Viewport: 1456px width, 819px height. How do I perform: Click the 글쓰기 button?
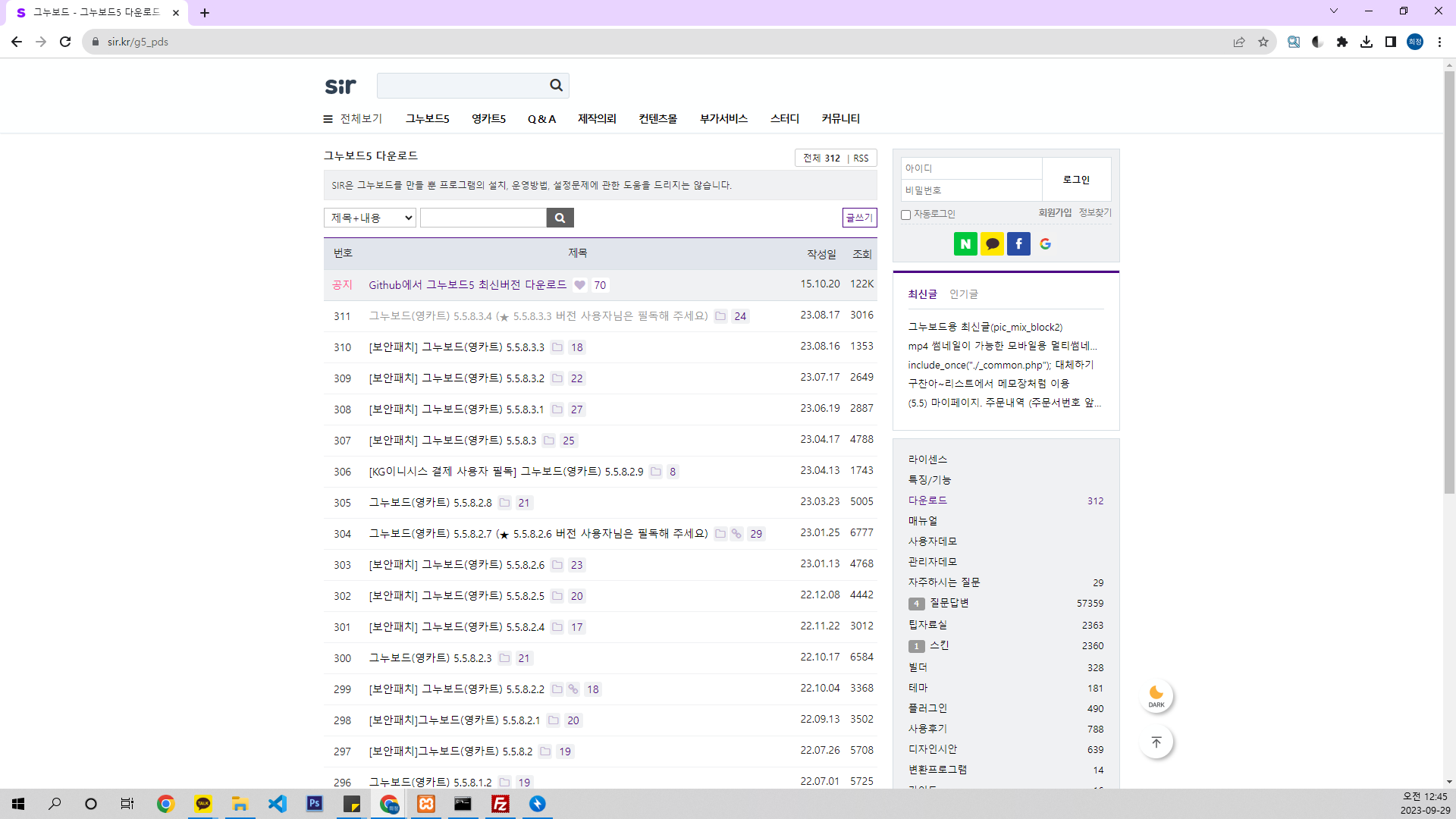coord(860,218)
